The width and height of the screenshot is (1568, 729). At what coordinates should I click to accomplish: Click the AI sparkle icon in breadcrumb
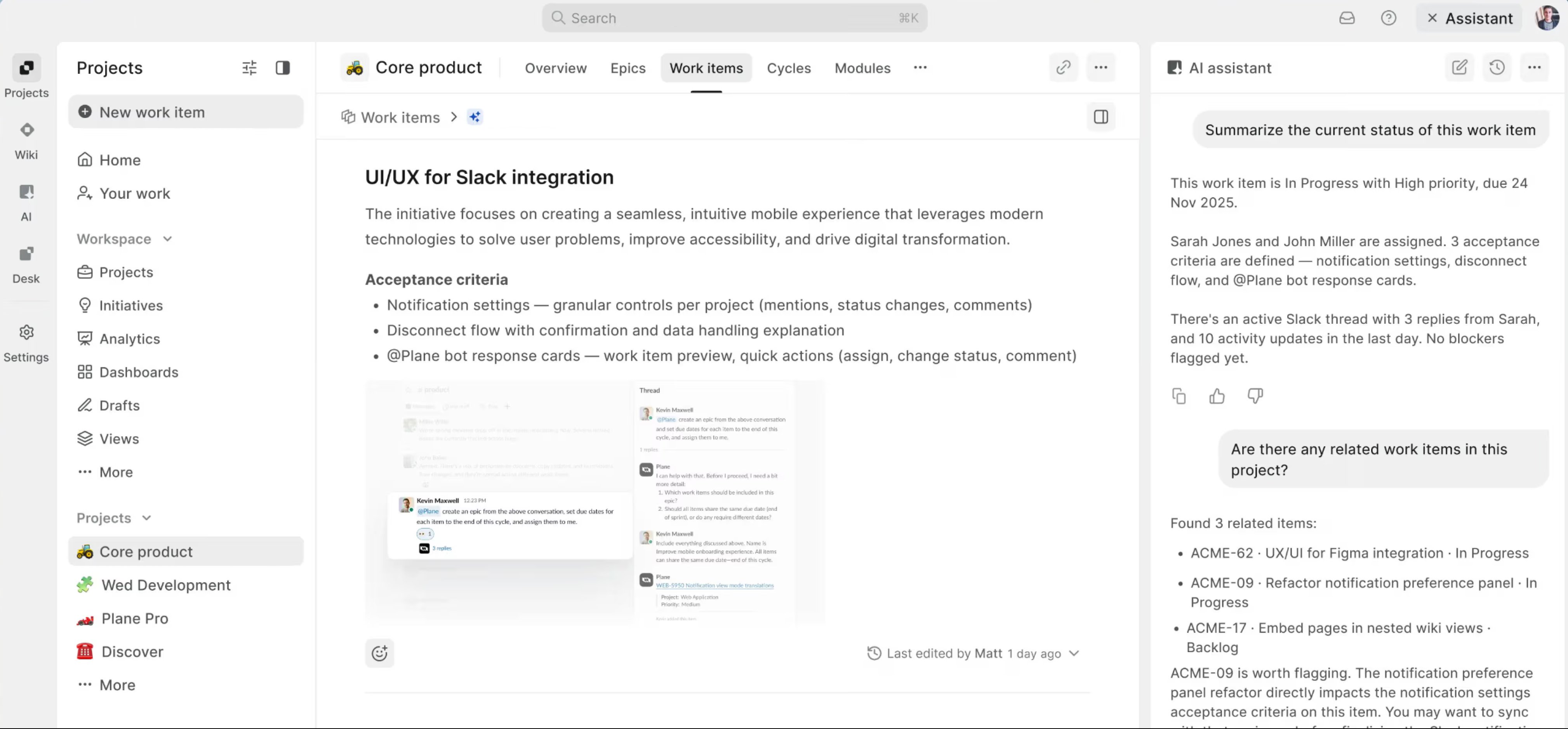[x=475, y=117]
